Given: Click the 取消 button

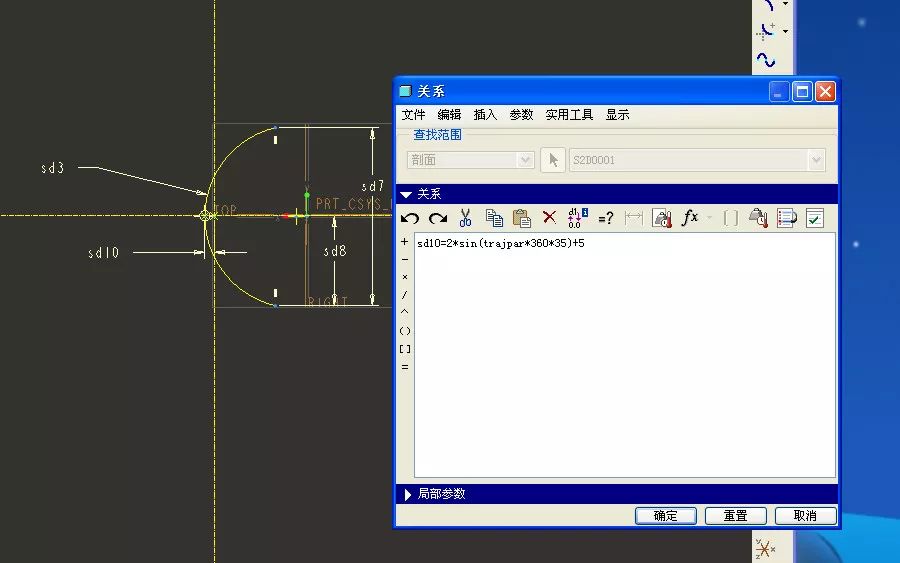Looking at the screenshot, I should point(805,515).
